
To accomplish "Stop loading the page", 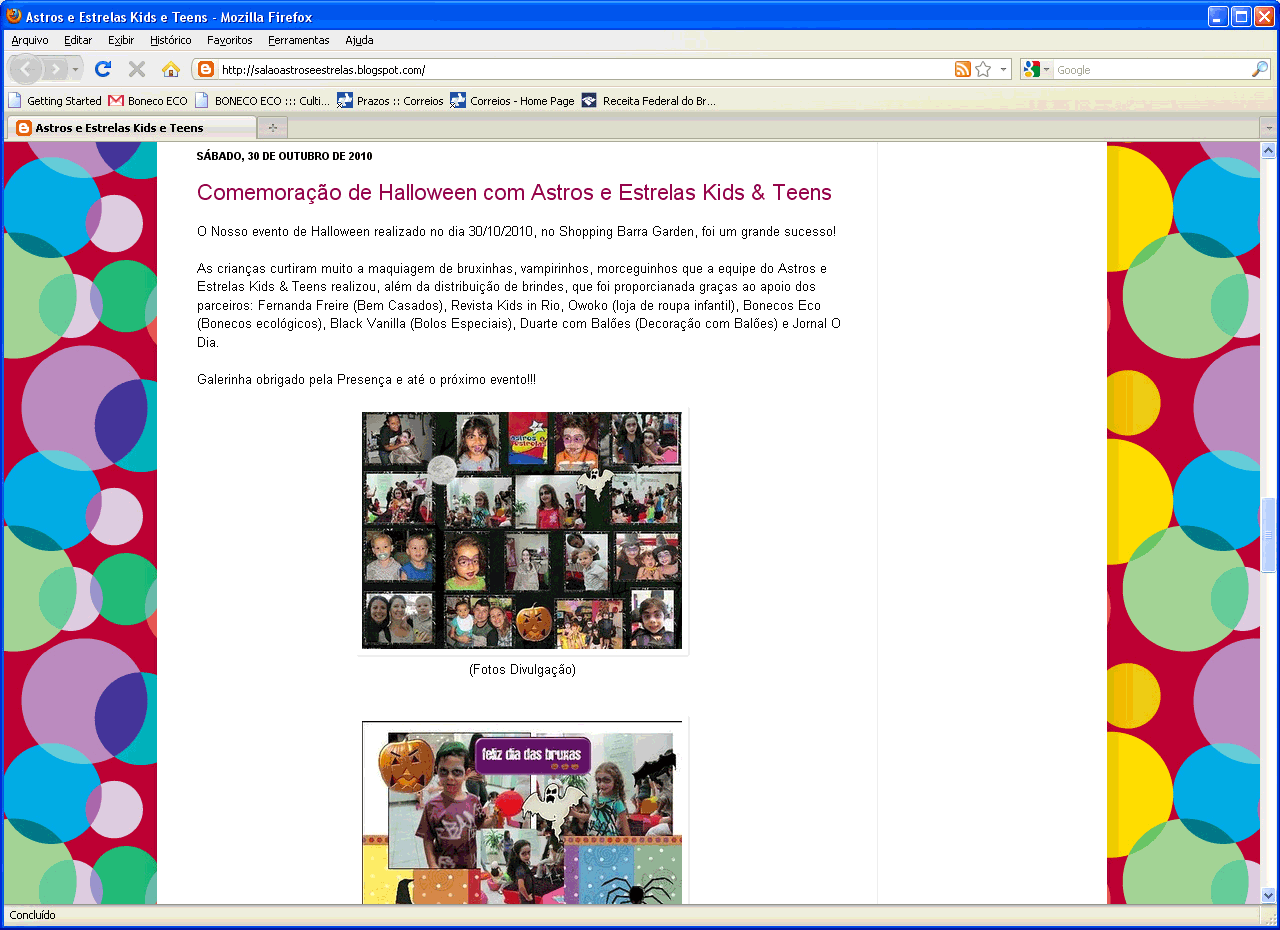I will 137,69.
